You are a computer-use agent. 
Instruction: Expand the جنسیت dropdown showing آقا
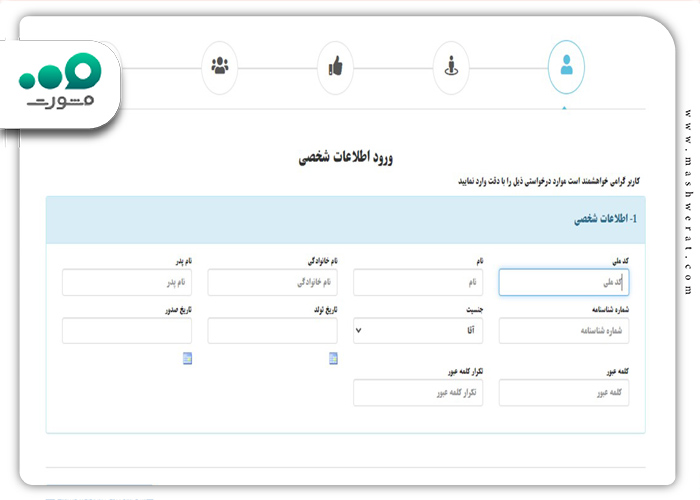(418, 331)
